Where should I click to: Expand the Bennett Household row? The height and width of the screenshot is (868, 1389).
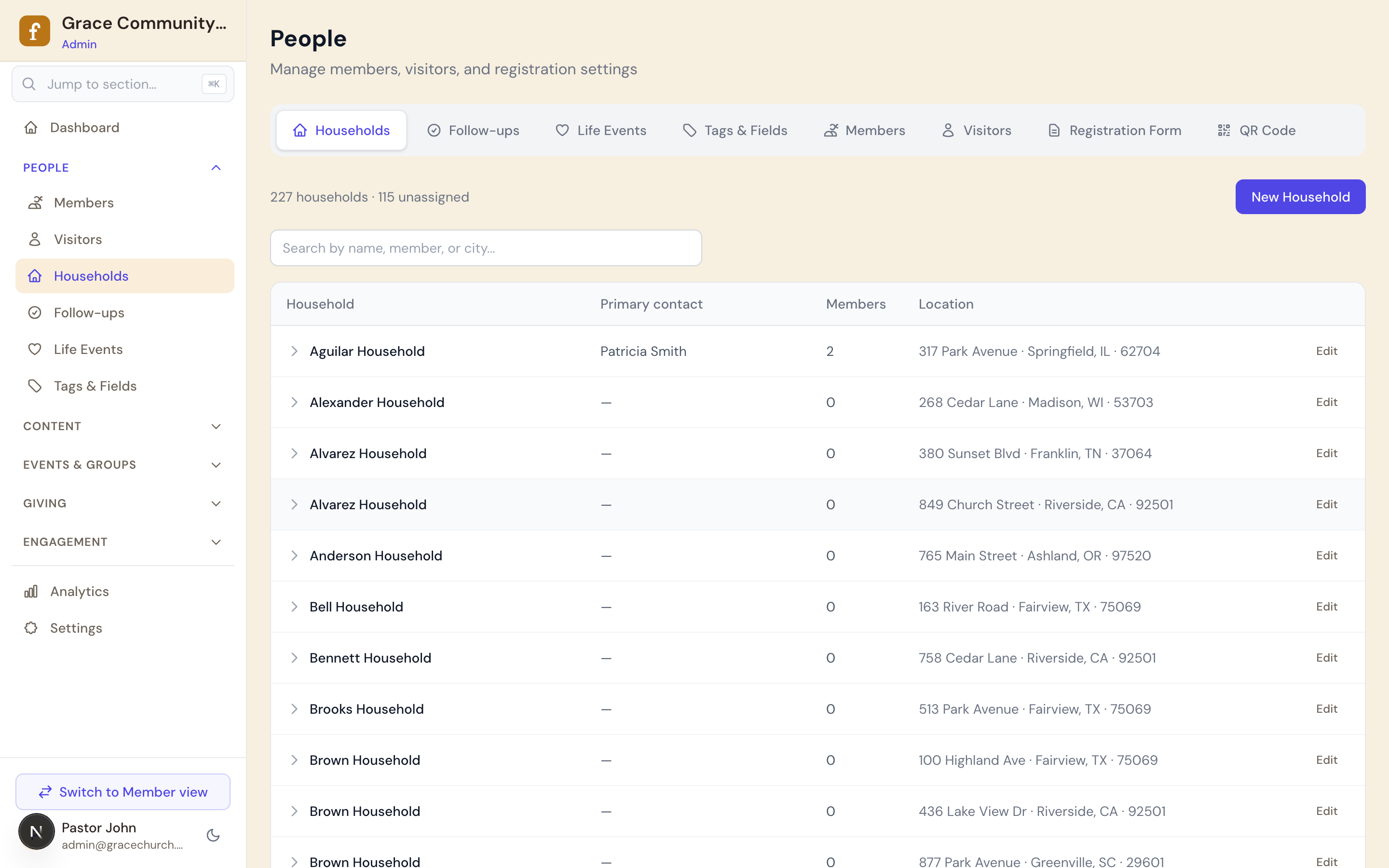(294, 658)
